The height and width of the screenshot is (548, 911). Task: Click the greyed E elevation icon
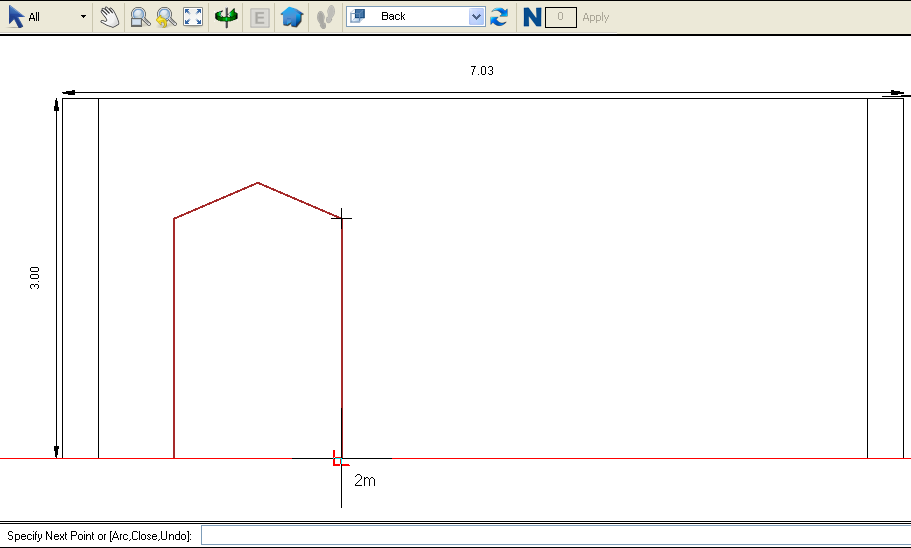260,18
